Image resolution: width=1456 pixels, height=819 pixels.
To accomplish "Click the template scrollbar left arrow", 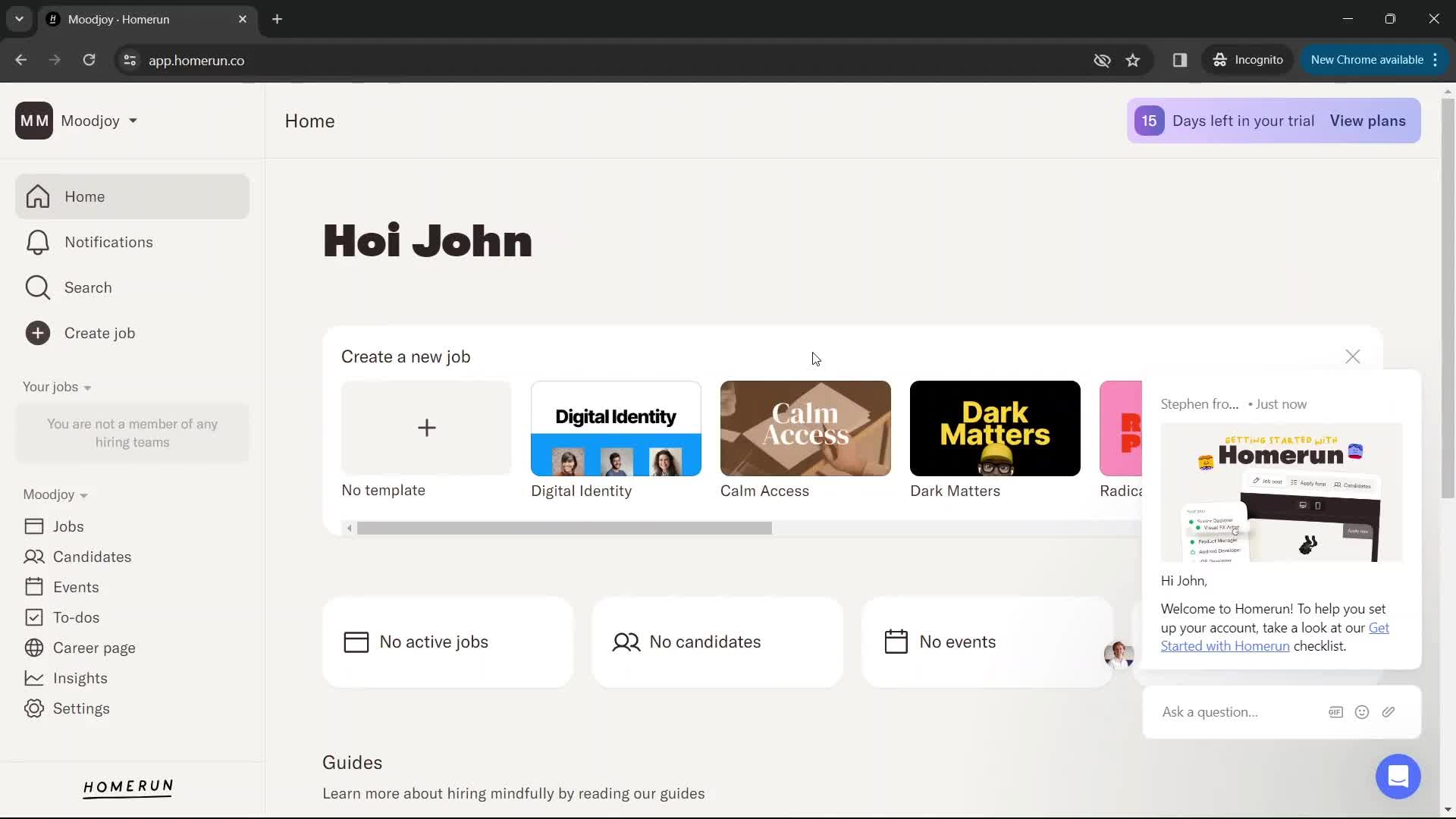I will (x=349, y=529).
